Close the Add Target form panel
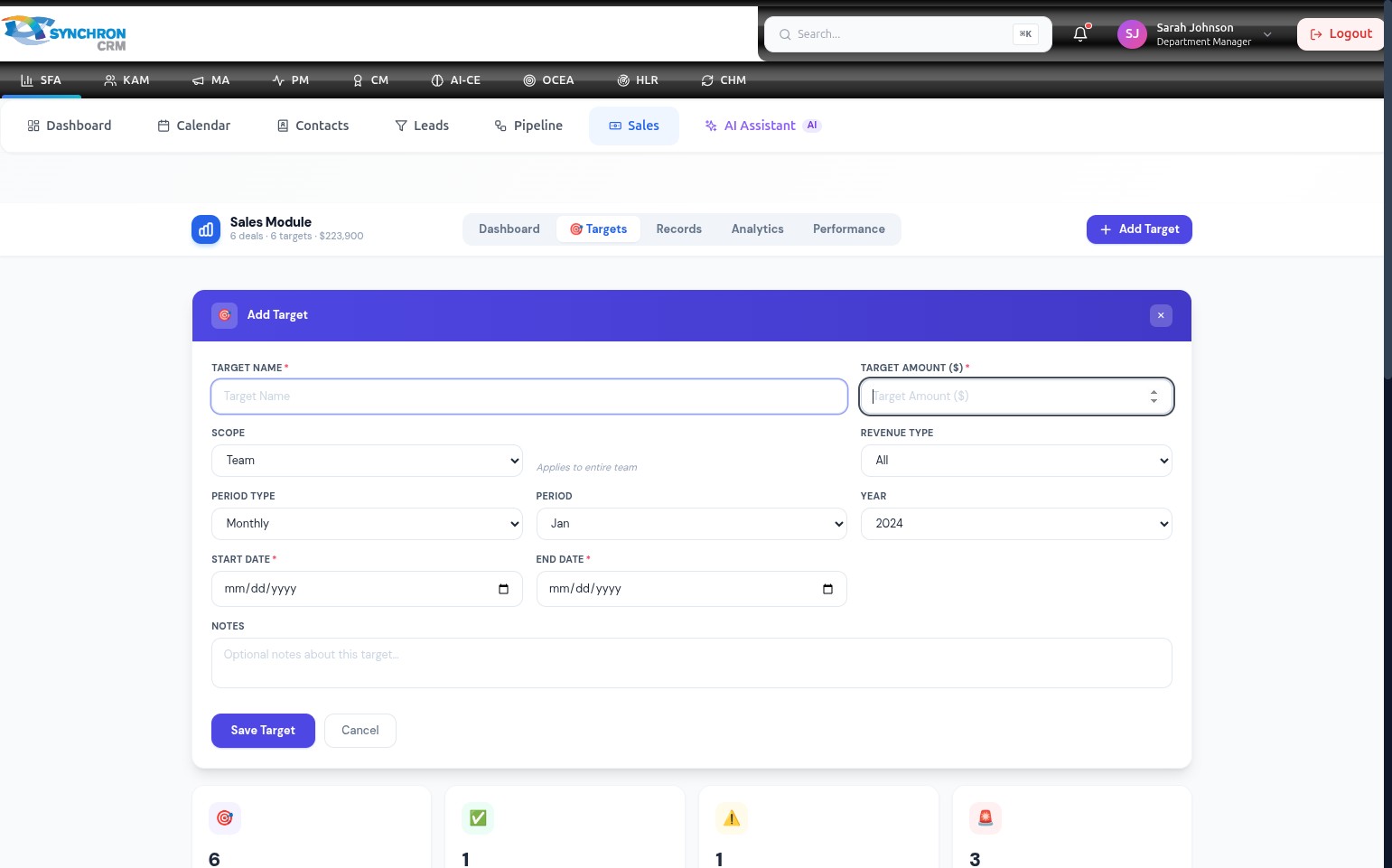1392x868 pixels. tap(1161, 315)
